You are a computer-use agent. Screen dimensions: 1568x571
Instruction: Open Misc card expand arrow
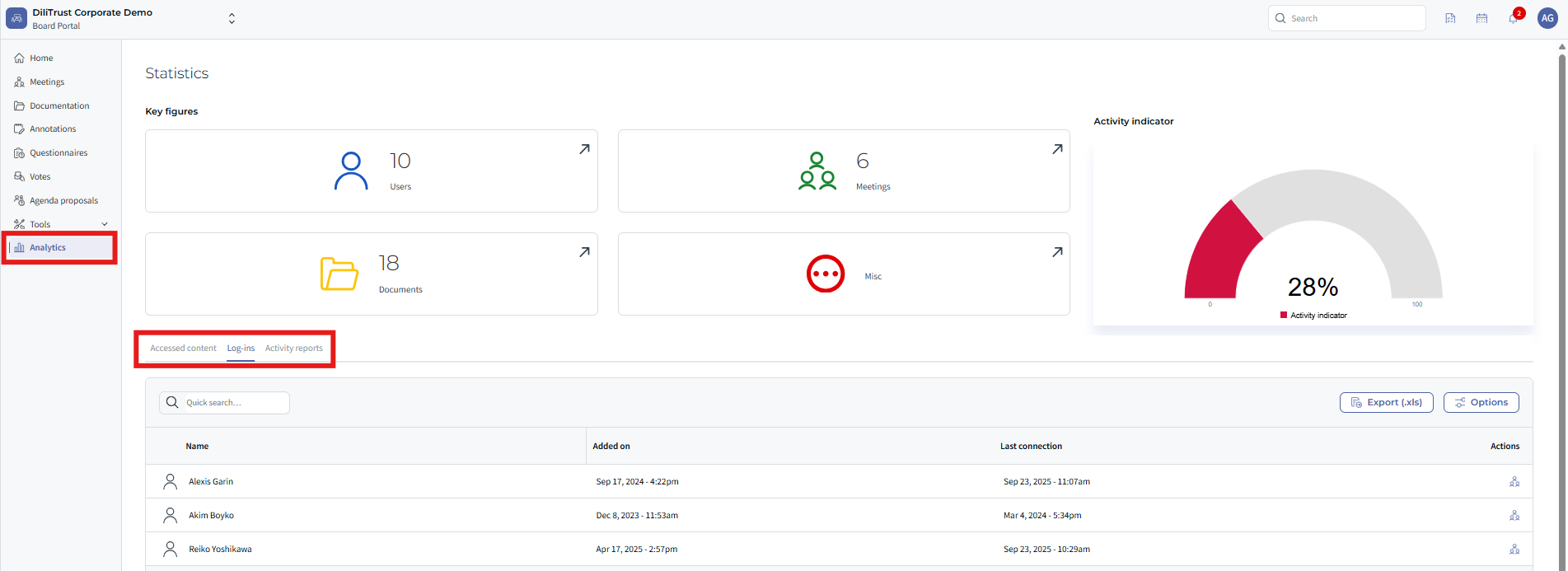click(x=1057, y=252)
